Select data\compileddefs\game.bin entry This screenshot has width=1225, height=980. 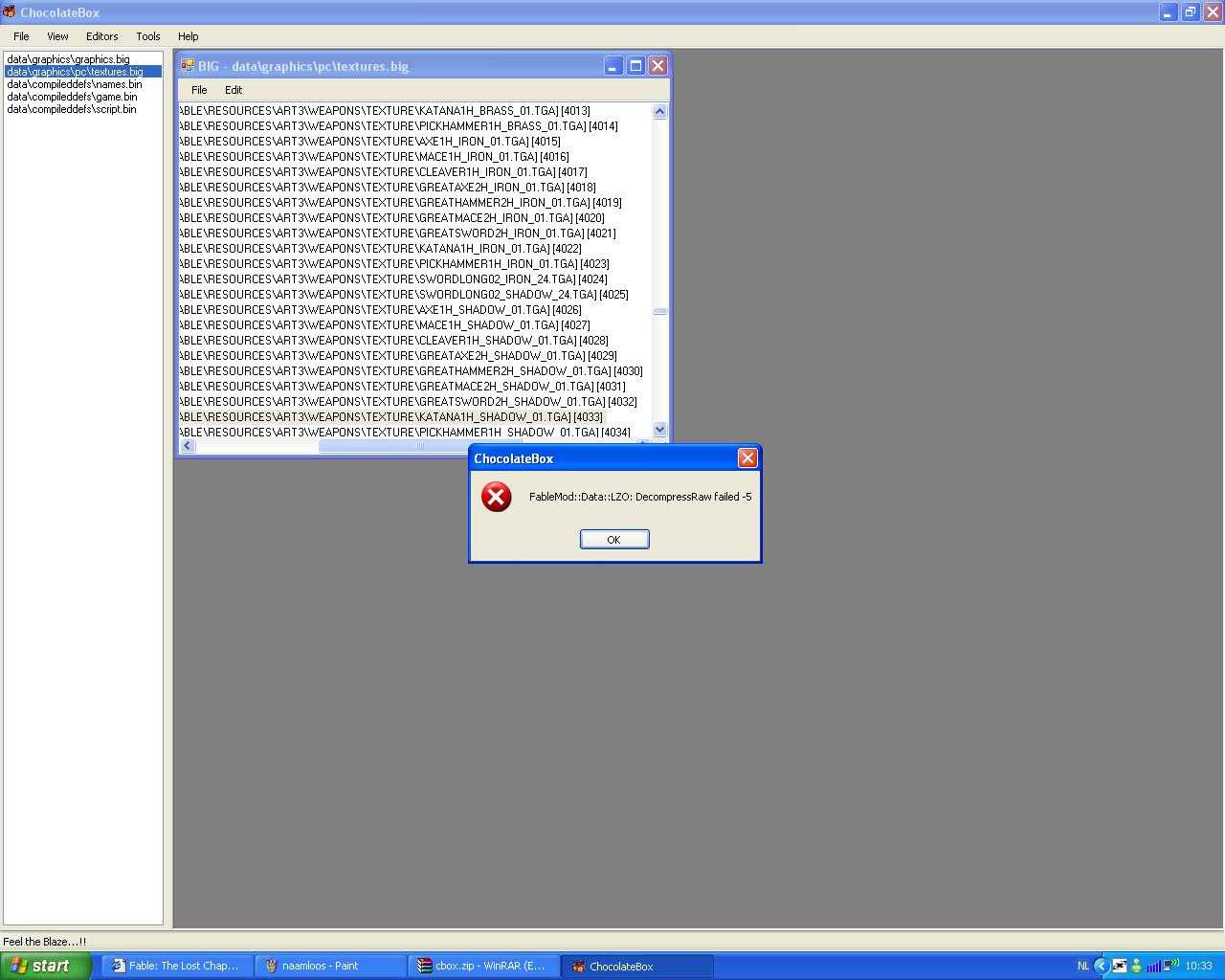click(72, 97)
